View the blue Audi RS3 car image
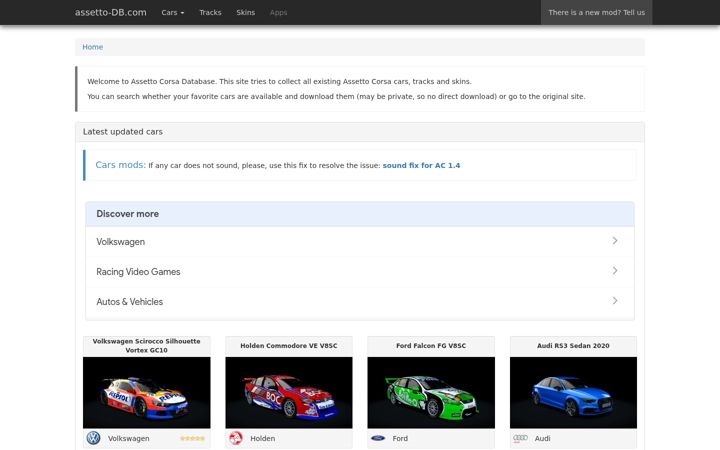Image resolution: width=720 pixels, height=450 pixels. tap(573, 393)
